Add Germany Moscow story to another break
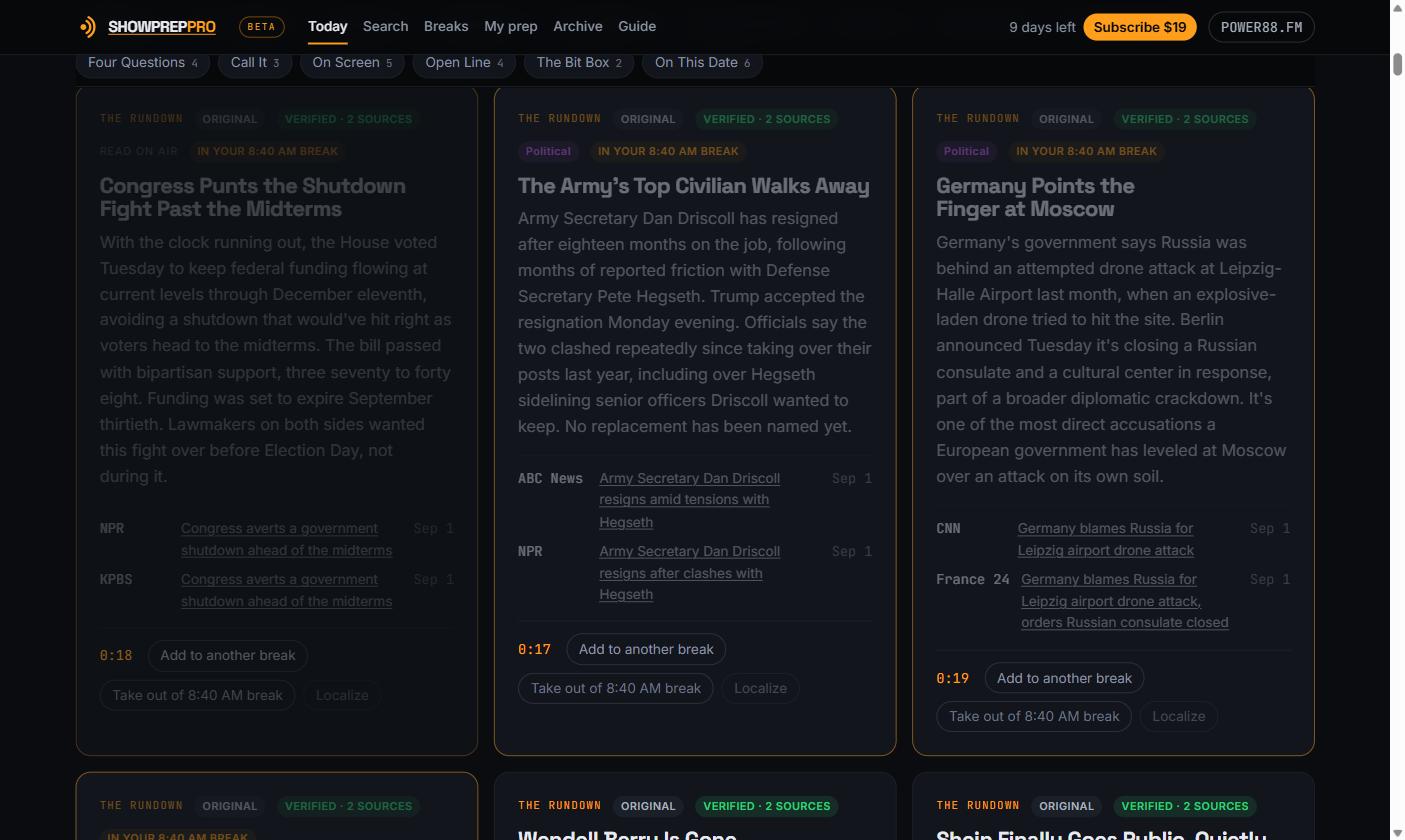 click(x=1064, y=678)
